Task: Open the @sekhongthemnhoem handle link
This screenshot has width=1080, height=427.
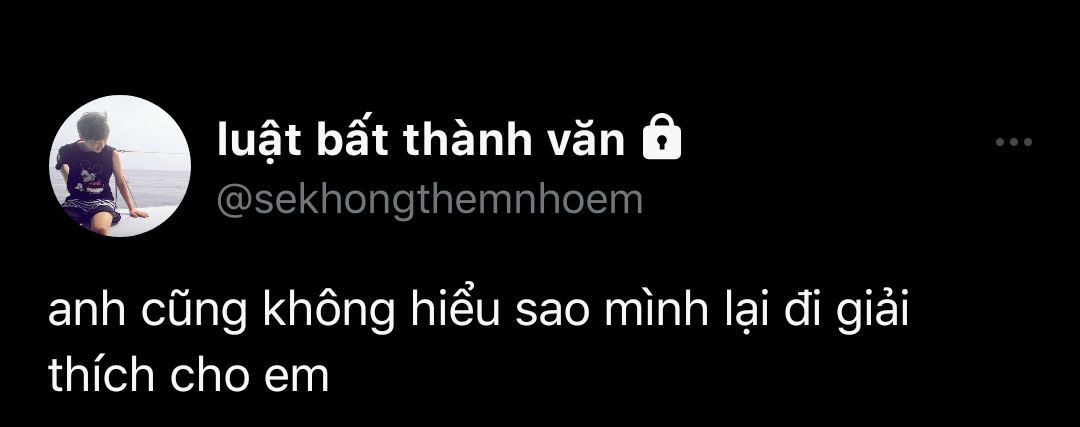Action: pos(430,200)
